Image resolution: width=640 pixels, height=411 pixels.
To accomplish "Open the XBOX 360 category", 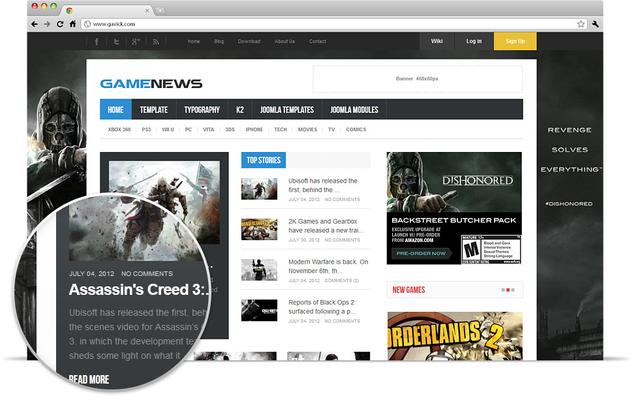I will point(119,129).
